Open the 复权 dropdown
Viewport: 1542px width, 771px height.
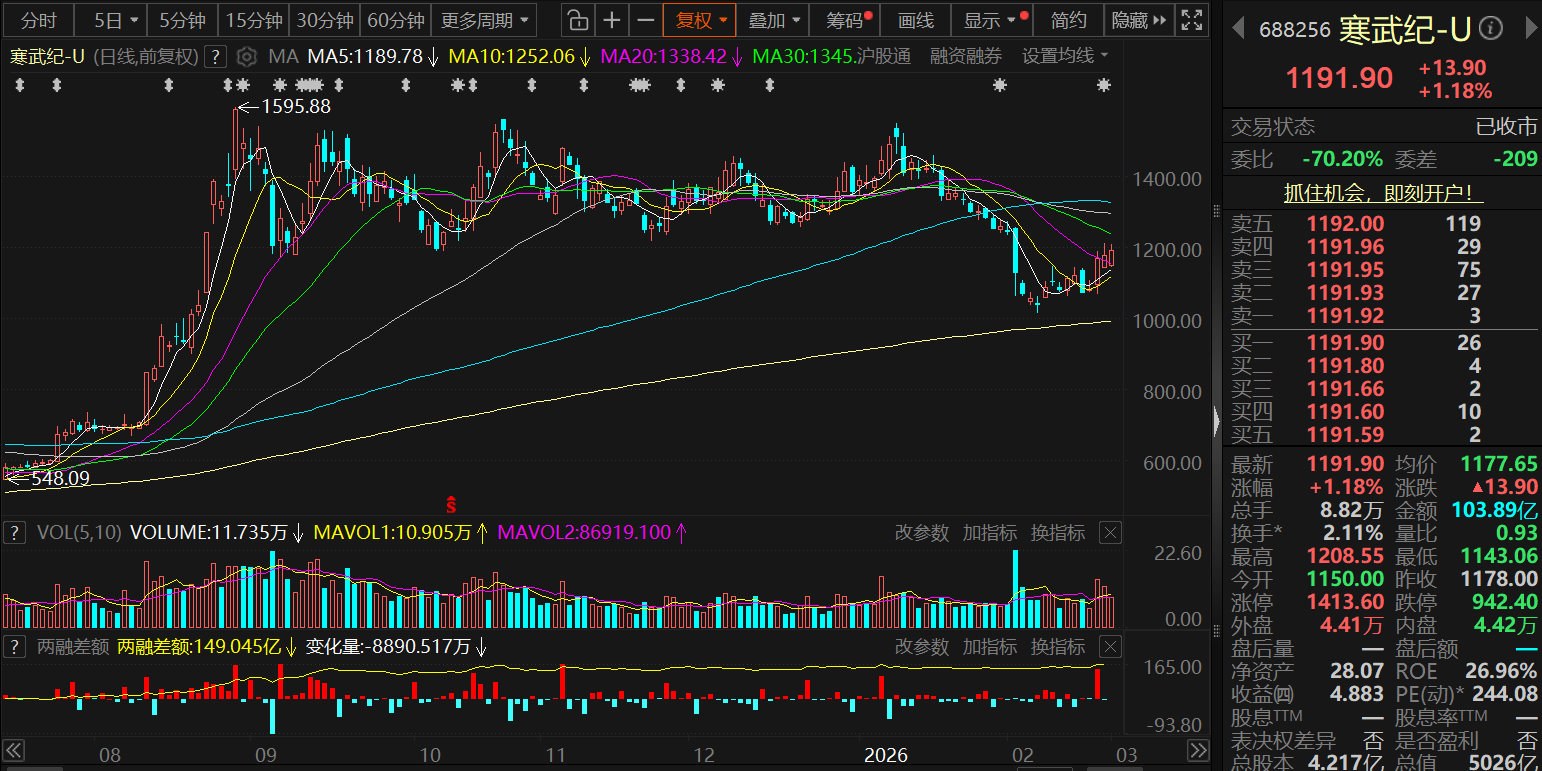point(700,20)
